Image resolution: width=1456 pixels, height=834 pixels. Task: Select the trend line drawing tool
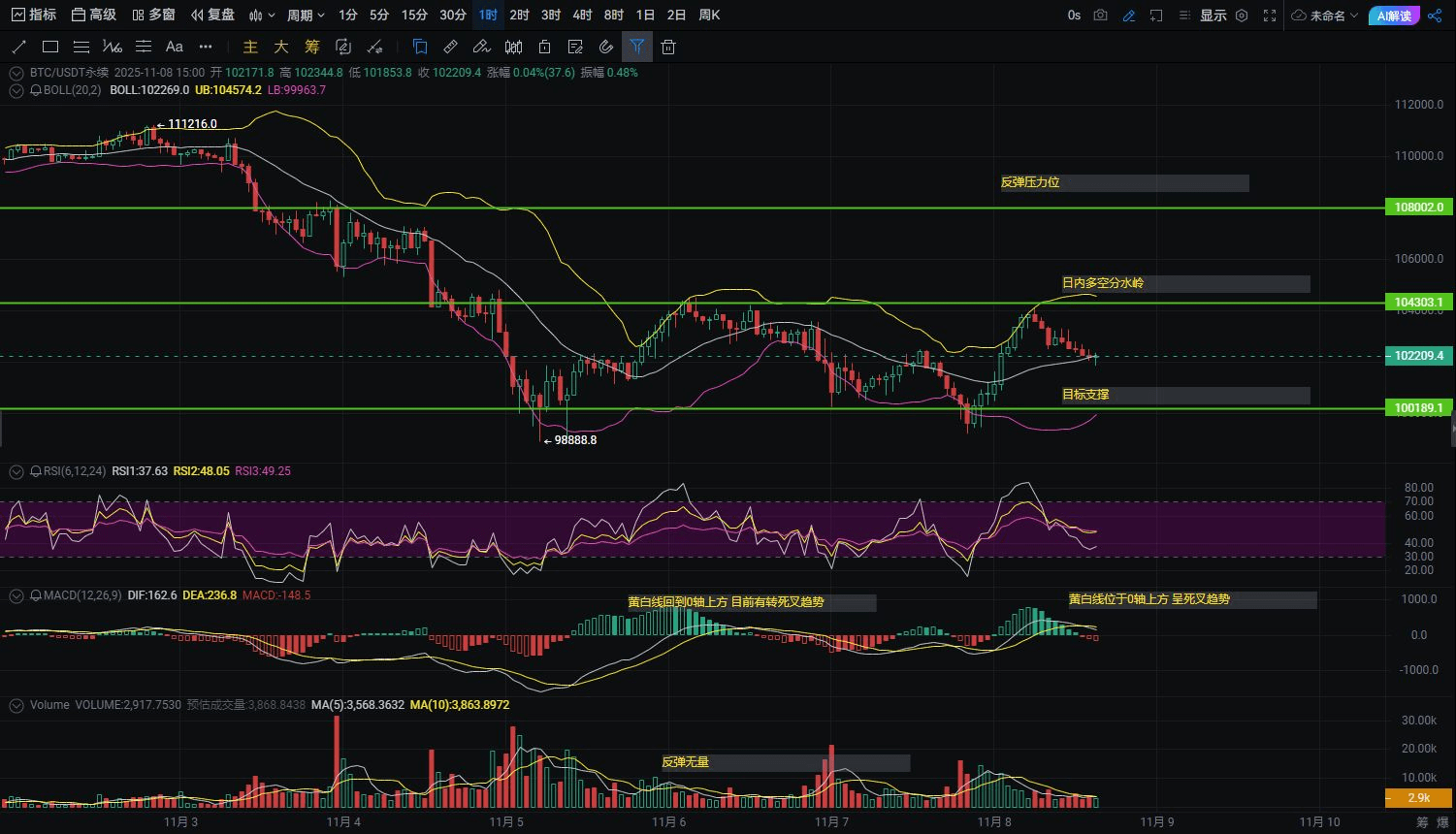(x=18, y=47)
